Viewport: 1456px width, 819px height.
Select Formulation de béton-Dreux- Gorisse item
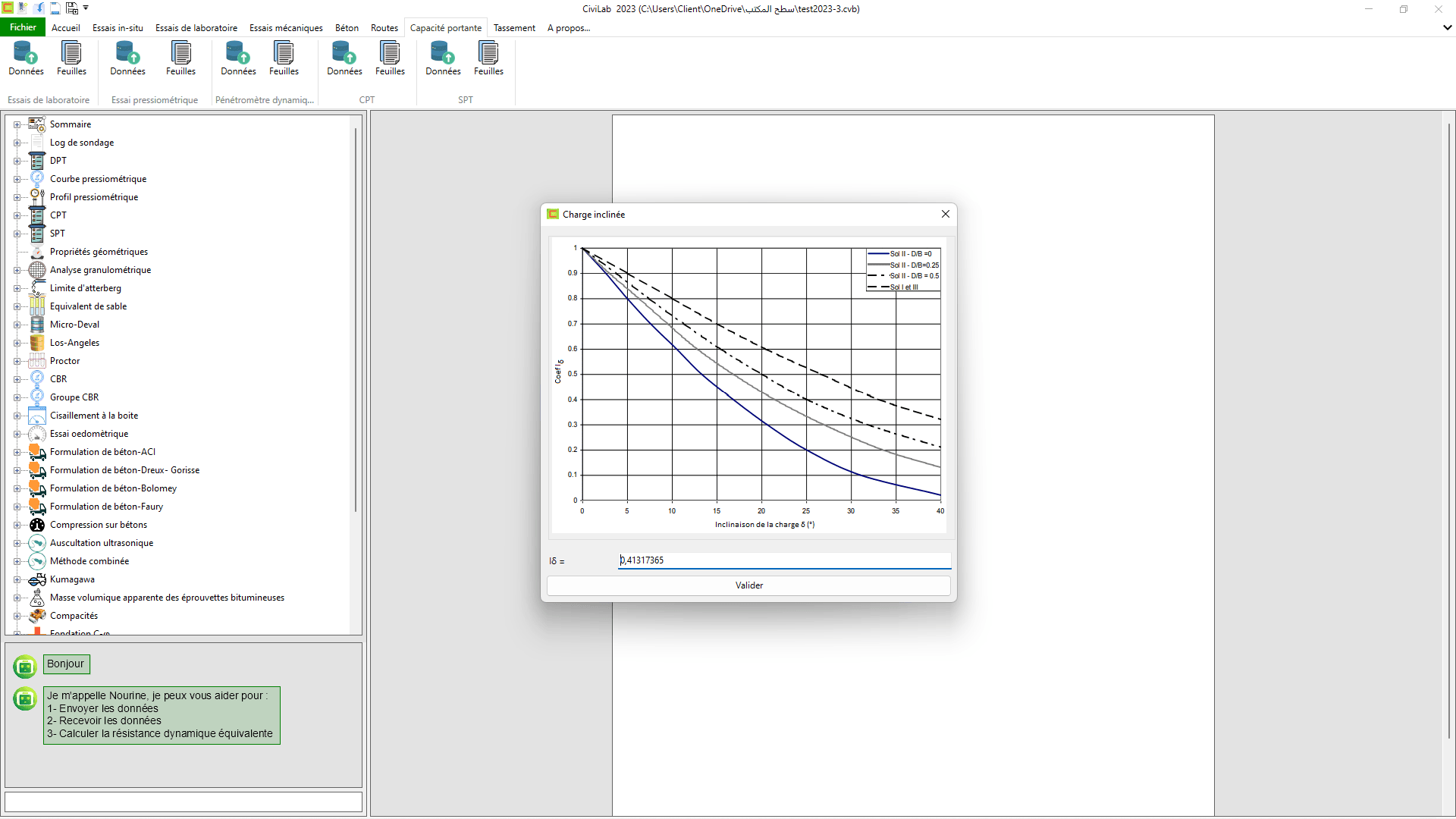[x=124, y=470]
